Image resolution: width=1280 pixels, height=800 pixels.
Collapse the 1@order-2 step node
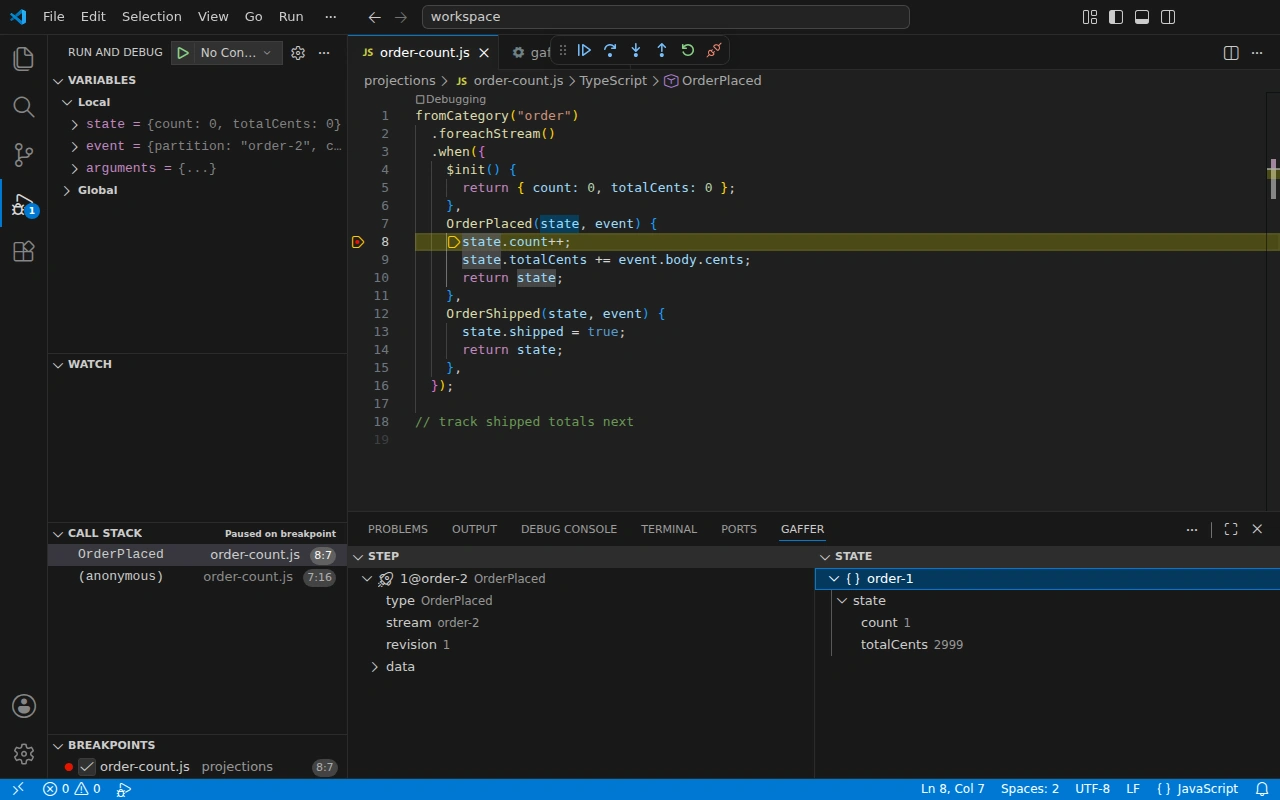click(367, 579)
